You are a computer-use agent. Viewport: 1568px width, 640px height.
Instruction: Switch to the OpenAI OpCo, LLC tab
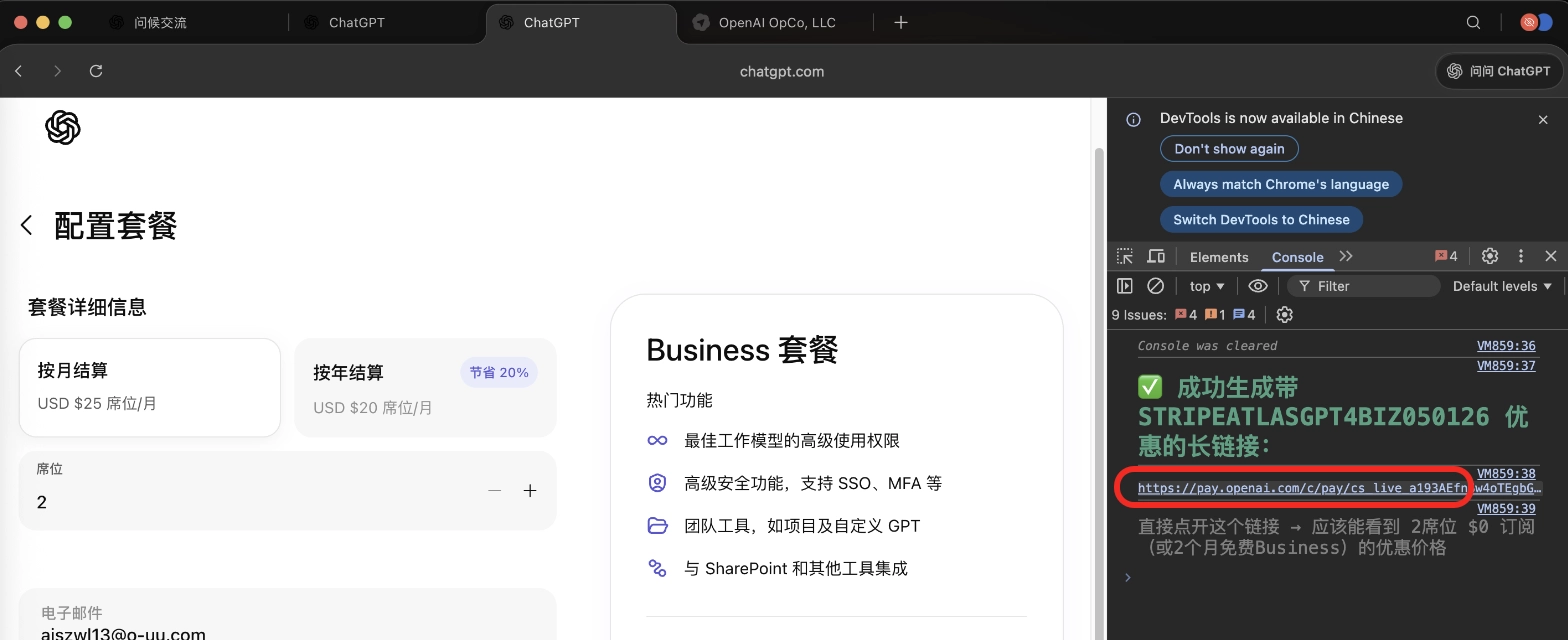click(x=777, y=22)
